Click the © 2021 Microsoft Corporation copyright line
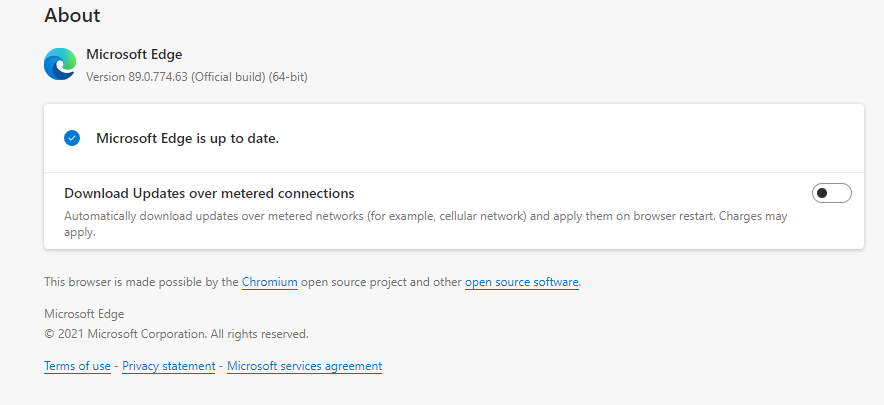Image resolution: width=884 pixels, height=405 pixels. click(176, 334)
